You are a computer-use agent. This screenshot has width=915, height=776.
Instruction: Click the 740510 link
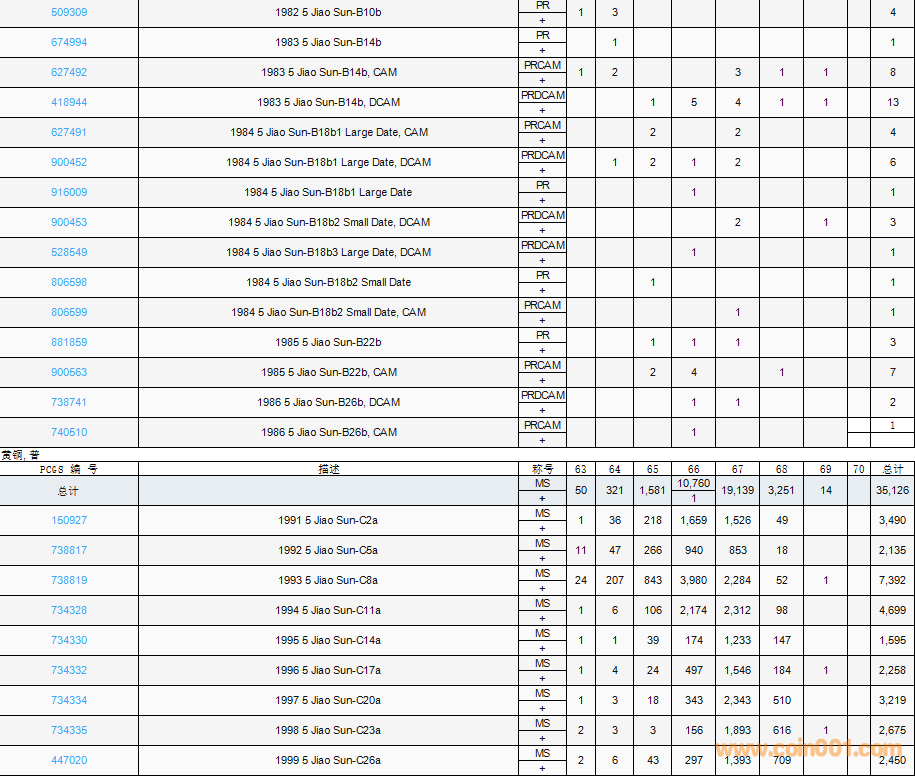(x=69, y=432)
